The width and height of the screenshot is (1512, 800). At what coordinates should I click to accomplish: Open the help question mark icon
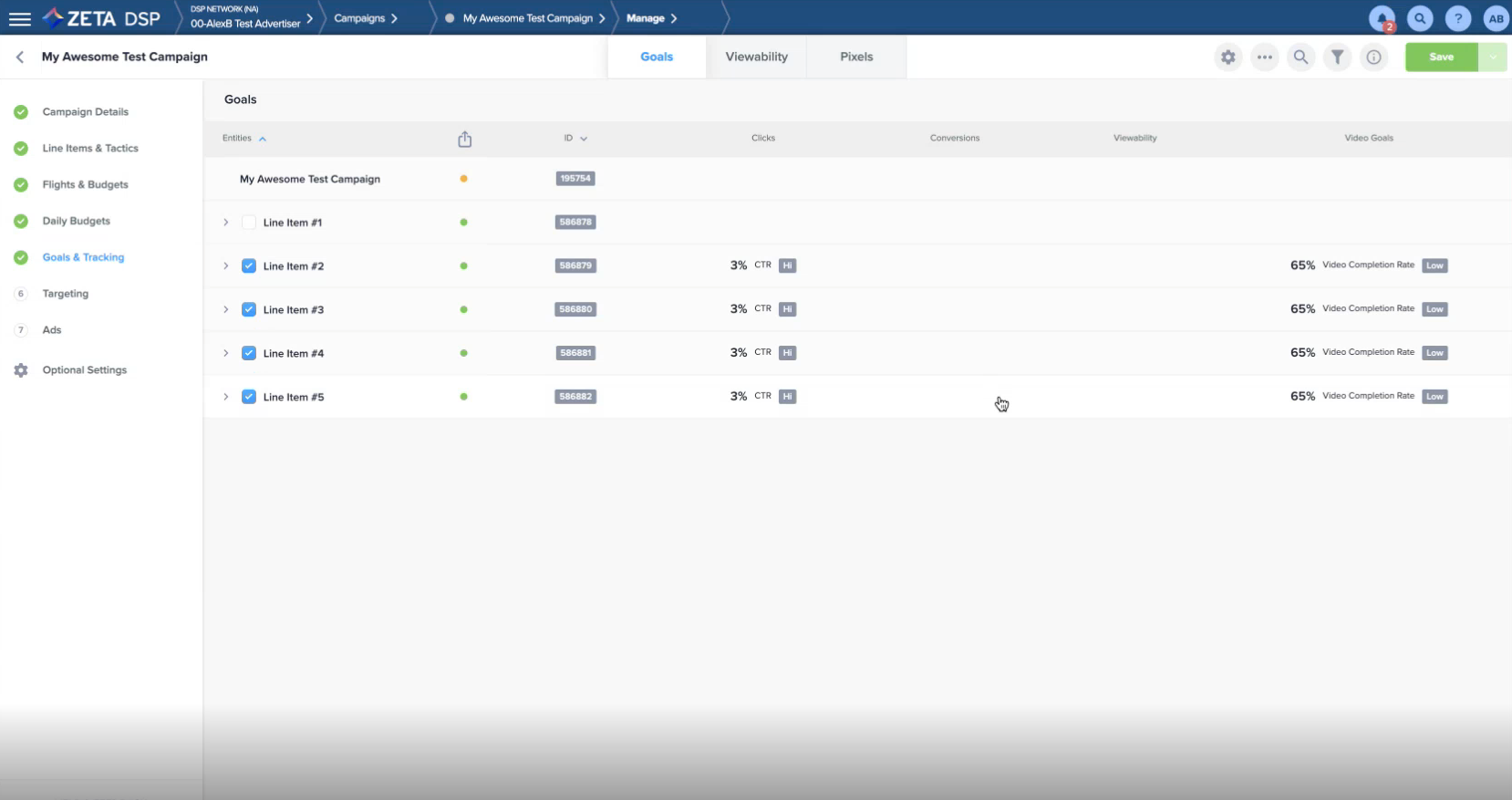(1457, 18)
